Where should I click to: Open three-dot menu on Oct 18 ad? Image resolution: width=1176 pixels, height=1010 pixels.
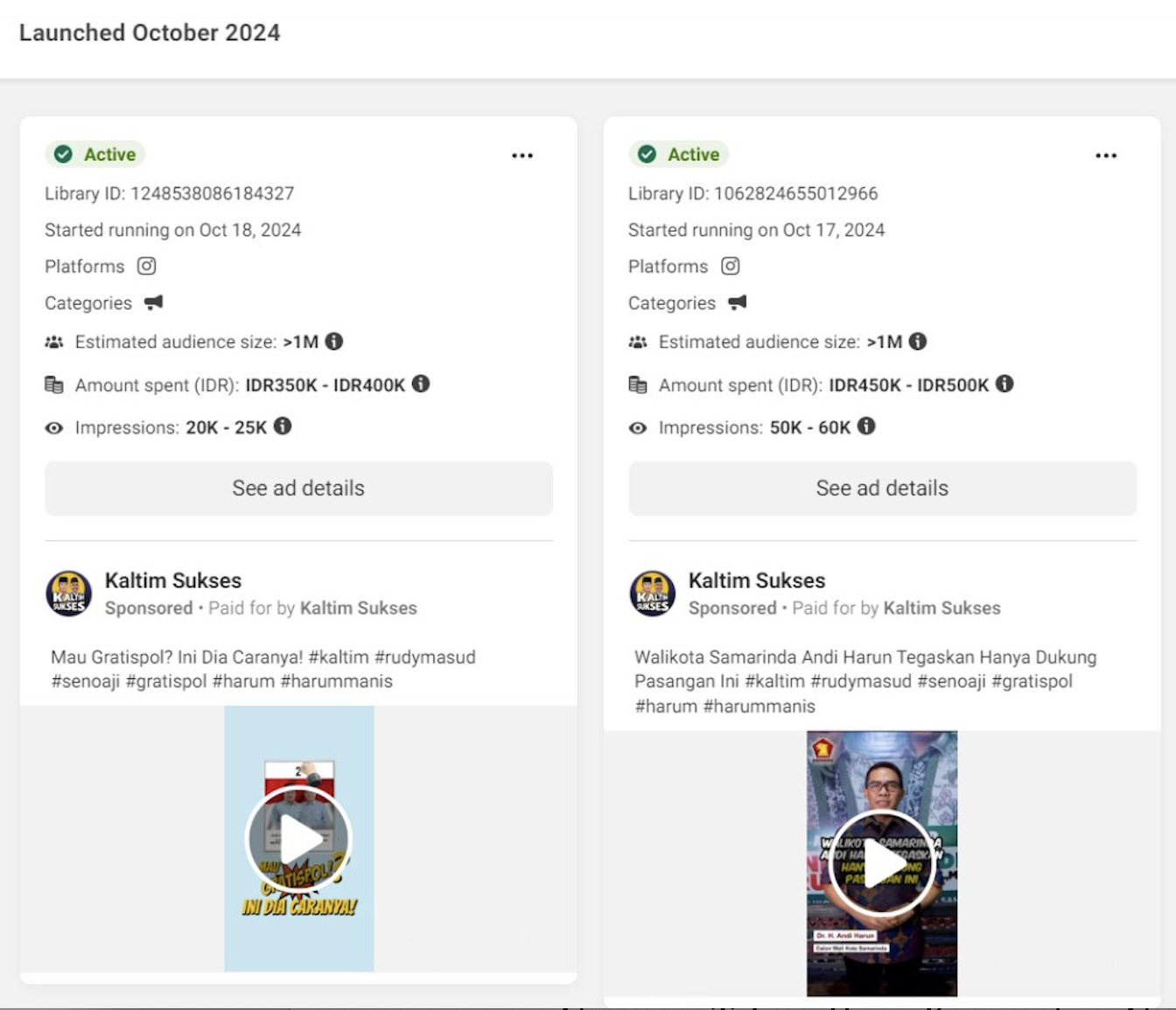(522, 156)
